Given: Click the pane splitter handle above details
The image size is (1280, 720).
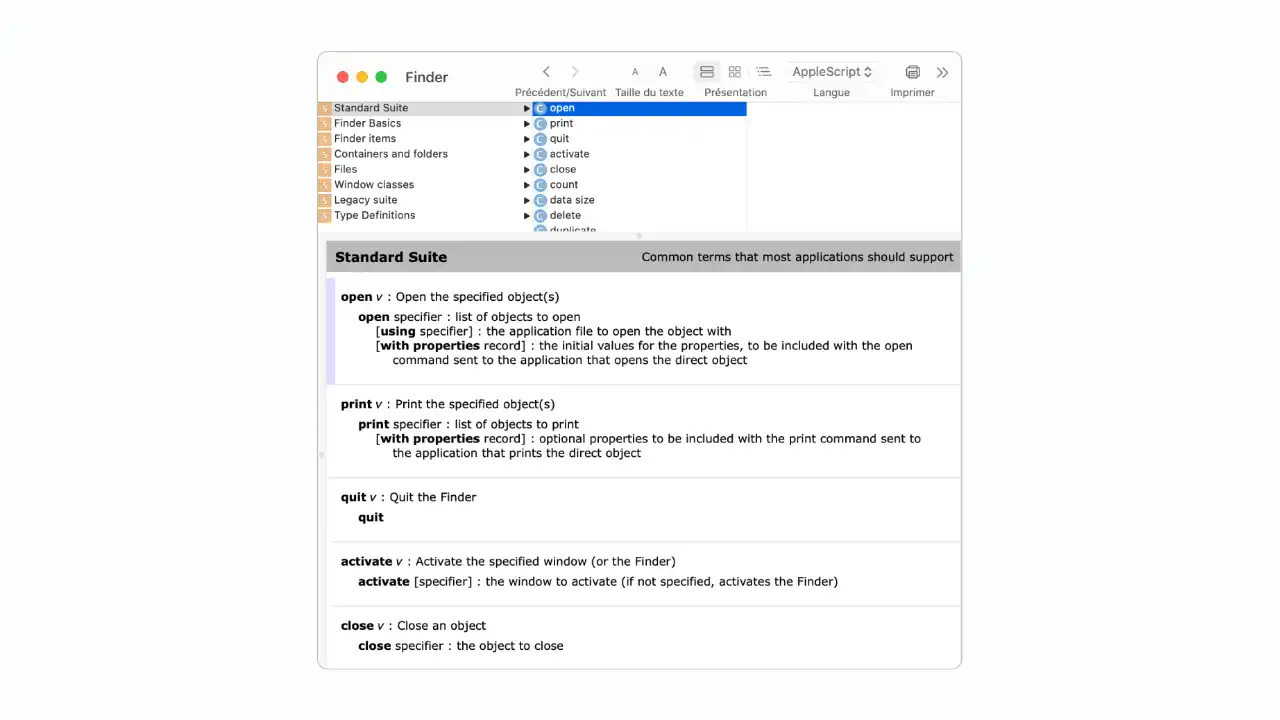Looking at the screenshot, I should (639, 236).
